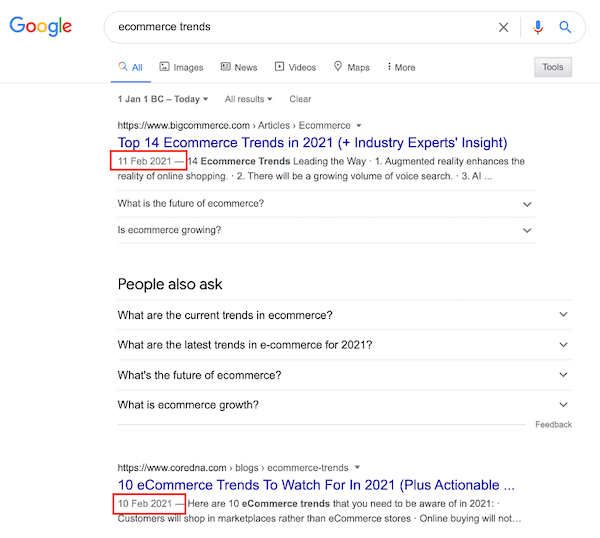Expand 'What are the current trends in ecommerce?'
Viewport: 600px width, 538px height.
point(344,315)
